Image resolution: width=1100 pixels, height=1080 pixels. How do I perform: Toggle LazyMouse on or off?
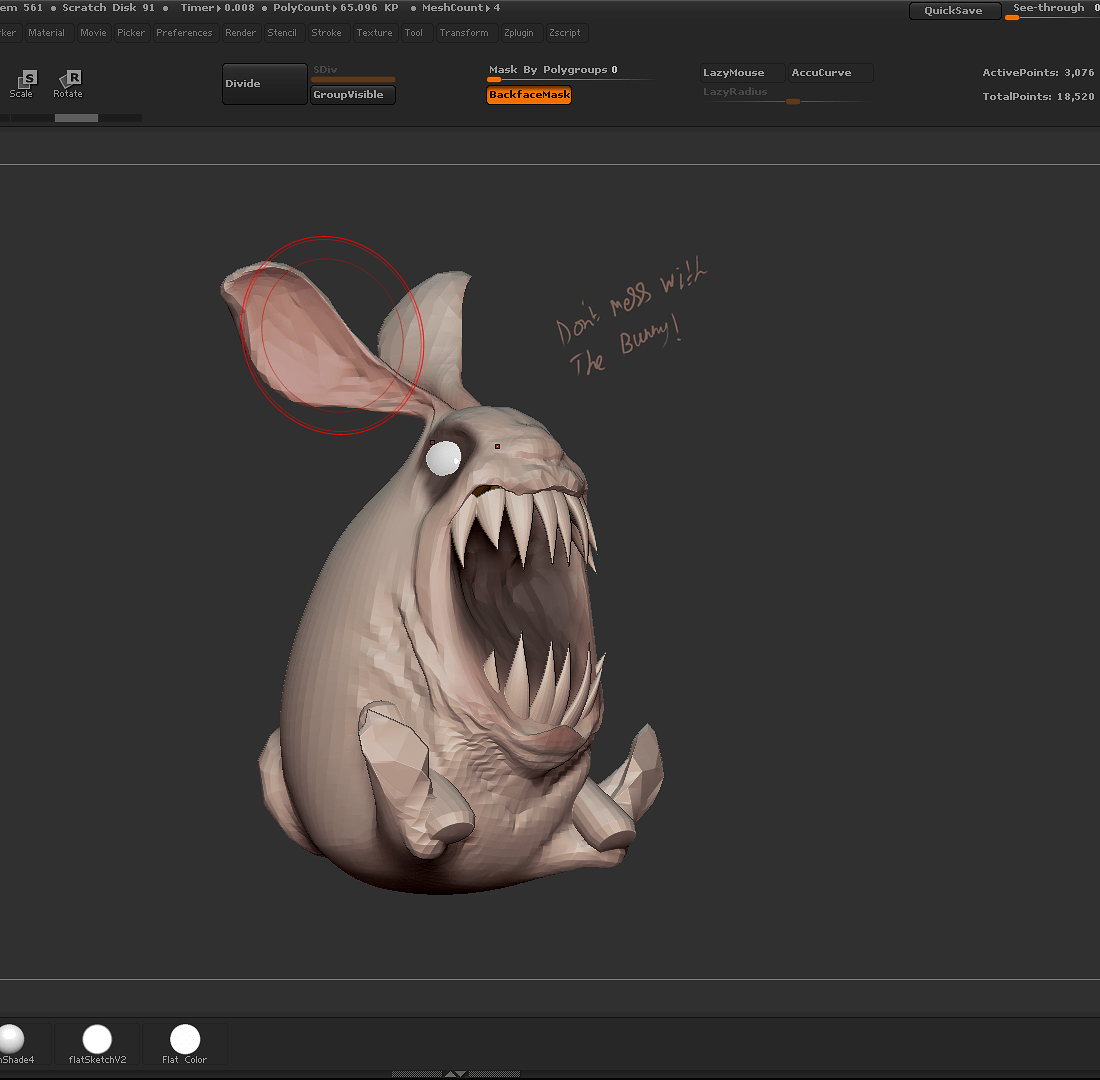(742, 73)
